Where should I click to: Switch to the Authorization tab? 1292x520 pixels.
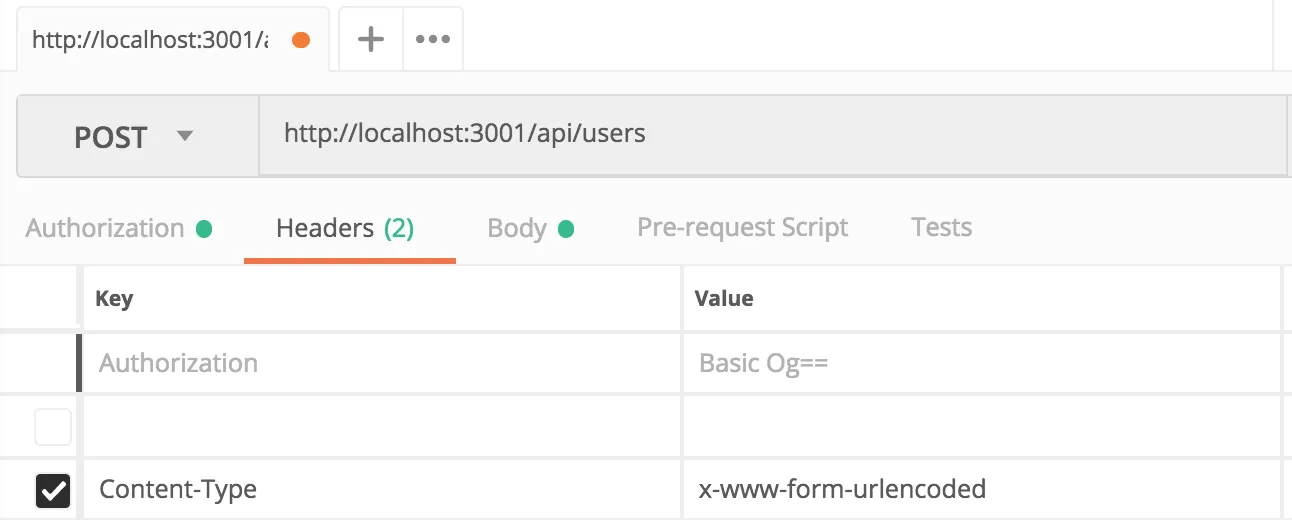pos(105,228)
